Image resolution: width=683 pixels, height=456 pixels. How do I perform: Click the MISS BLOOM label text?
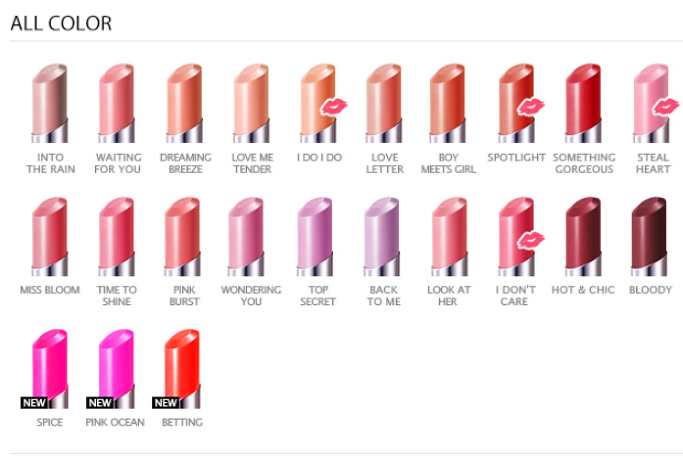click(x=50, y=290)
